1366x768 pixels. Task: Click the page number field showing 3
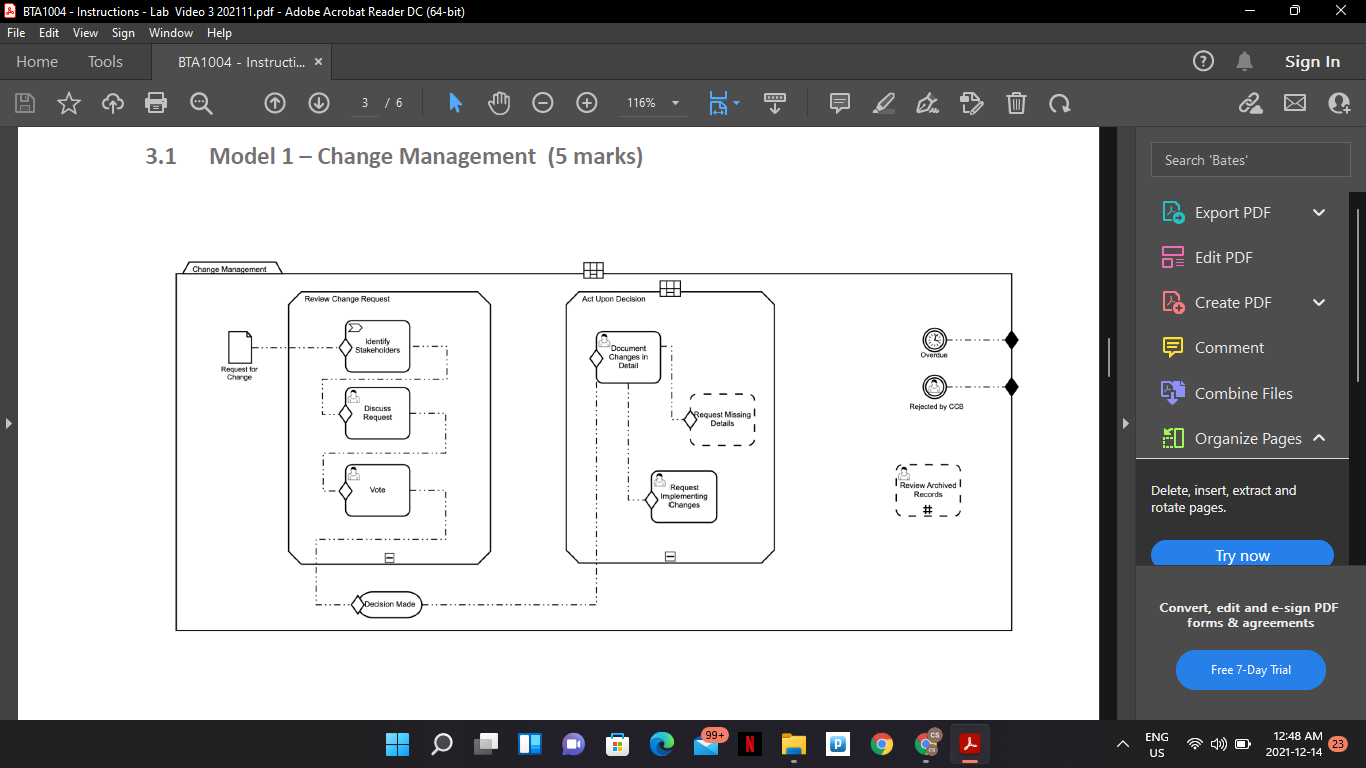pos(365,103)
